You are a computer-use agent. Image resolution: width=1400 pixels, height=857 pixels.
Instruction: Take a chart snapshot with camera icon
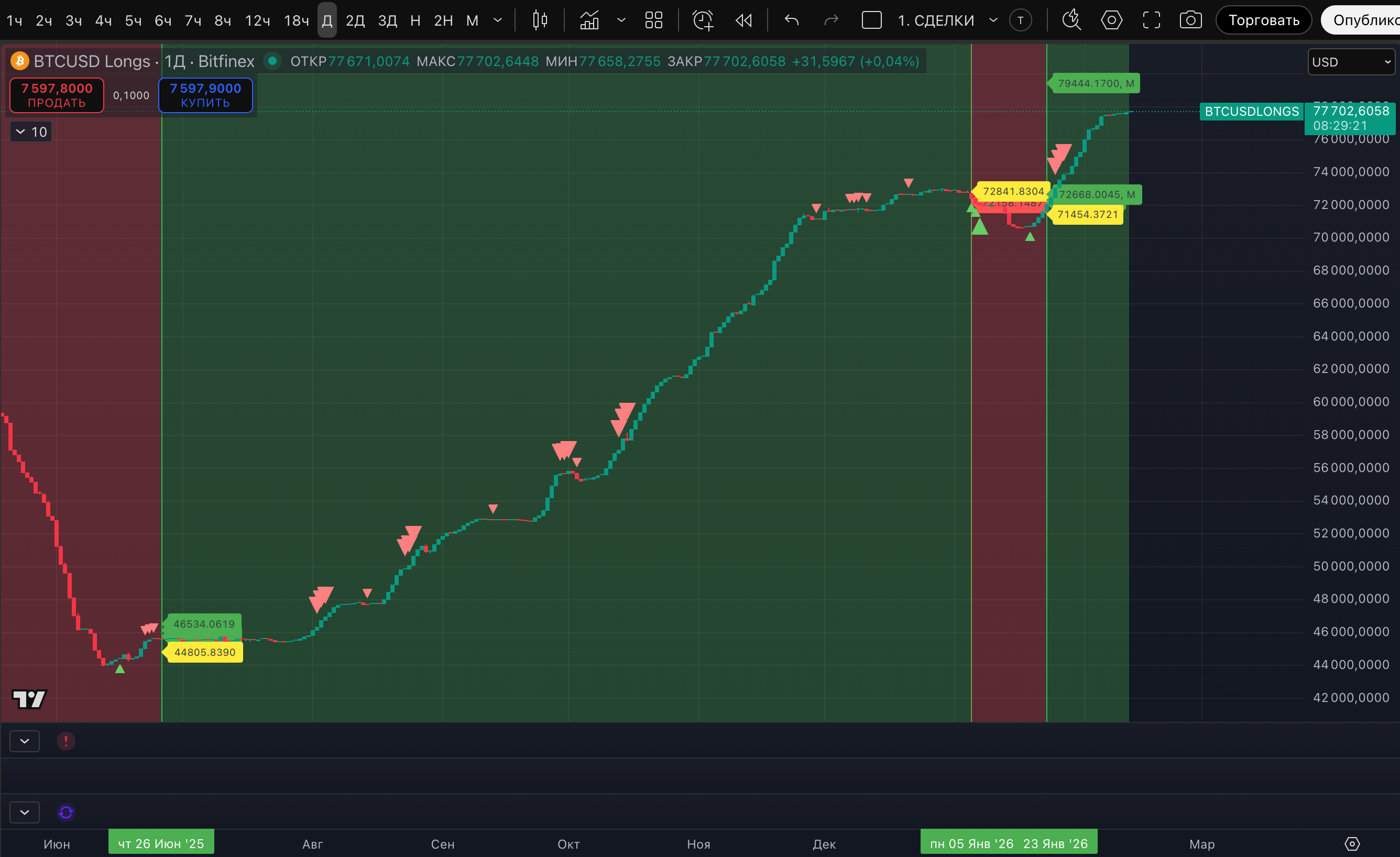[x=1190, y=20]
